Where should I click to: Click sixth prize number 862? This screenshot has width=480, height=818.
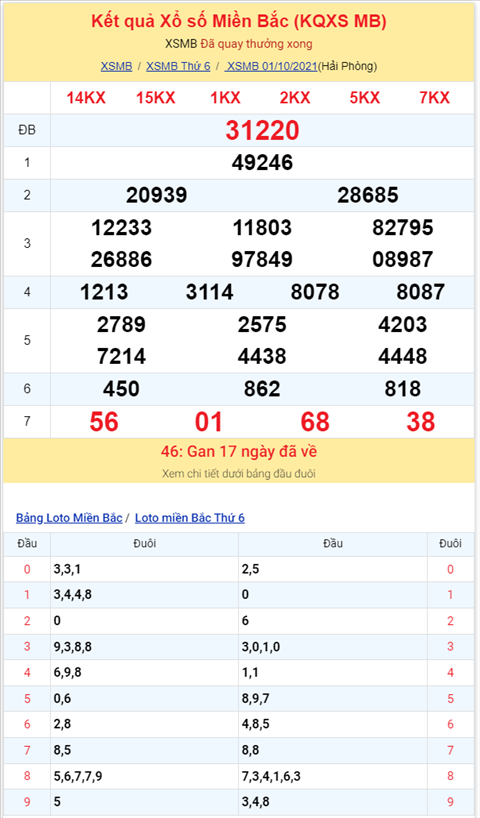point(262,389)
